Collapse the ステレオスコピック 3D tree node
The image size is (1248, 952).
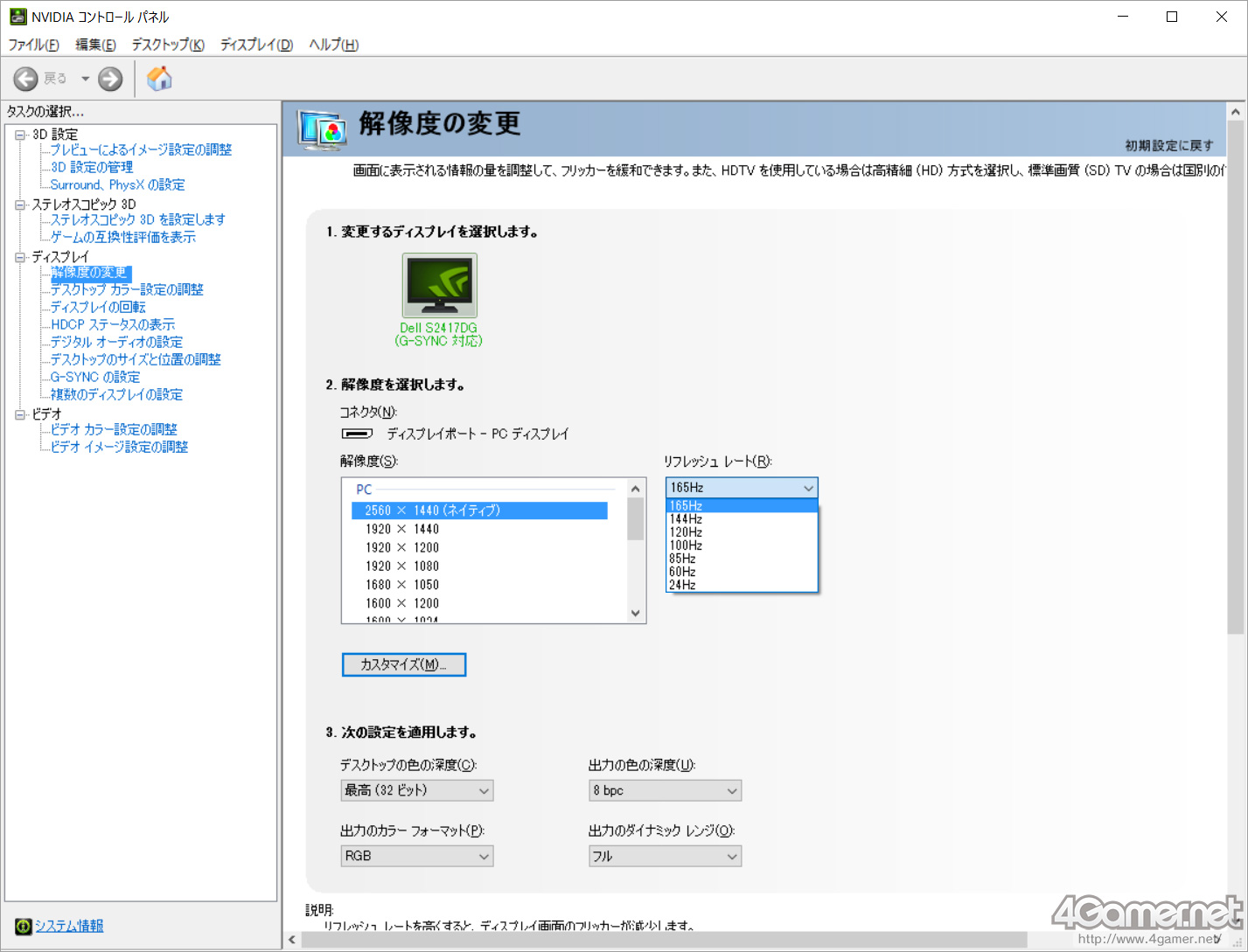coord(20,205)
